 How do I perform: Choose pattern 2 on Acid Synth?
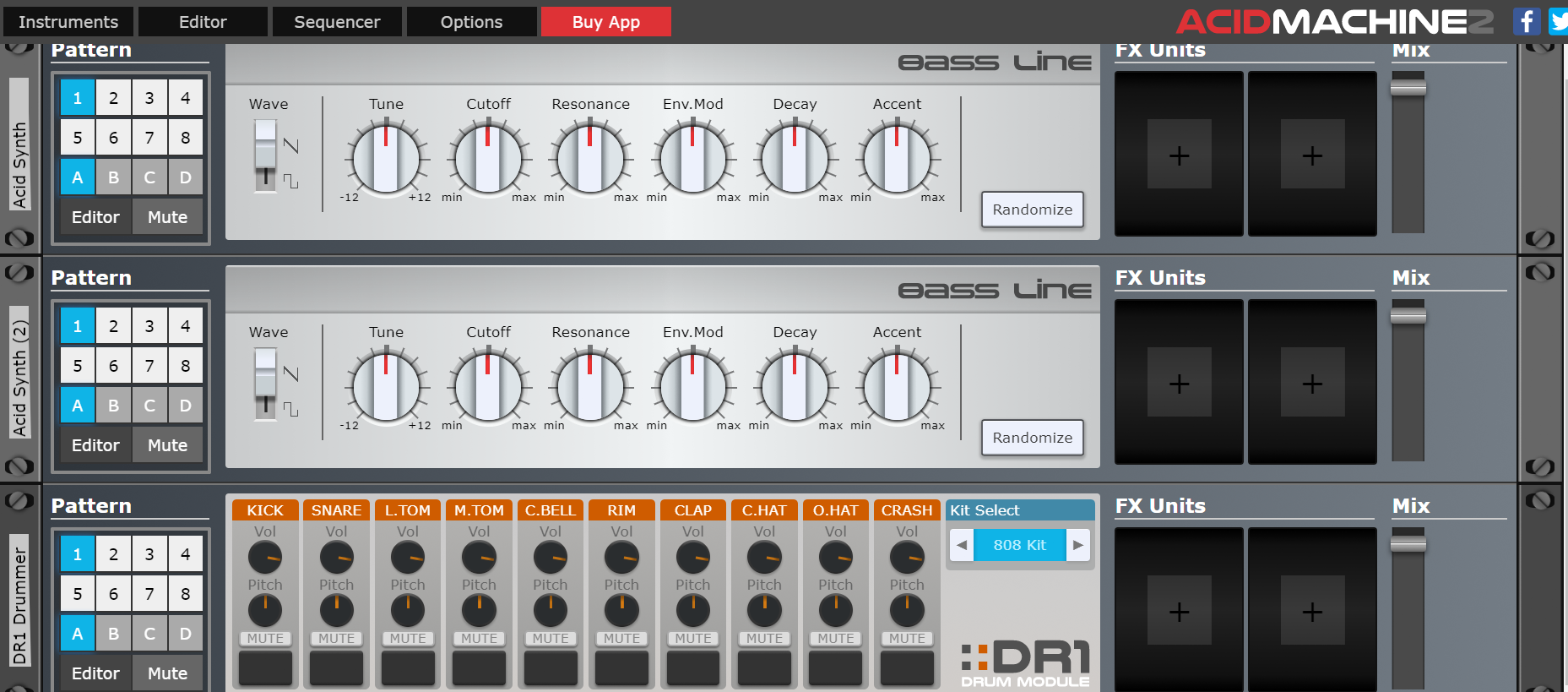point(113,98)
